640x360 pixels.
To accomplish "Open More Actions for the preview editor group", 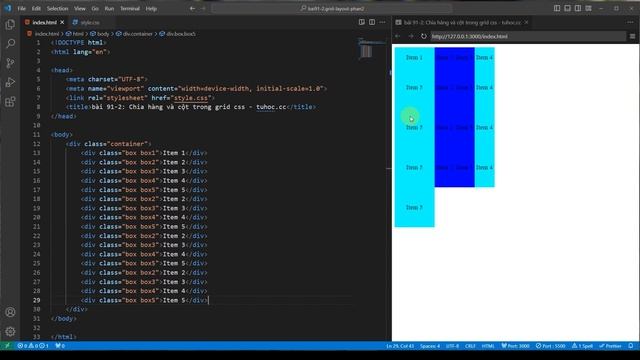I will coord(631,22).
